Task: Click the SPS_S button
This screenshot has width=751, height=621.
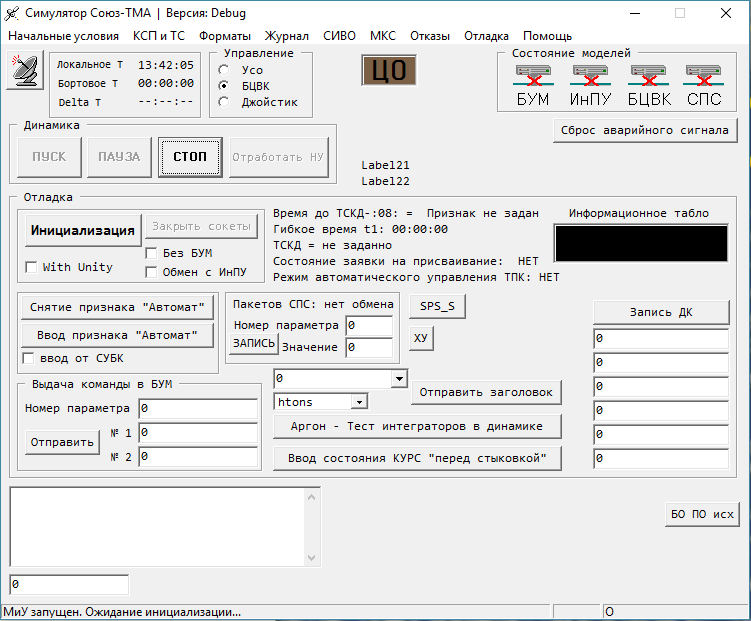Action: tap(437, 306)
